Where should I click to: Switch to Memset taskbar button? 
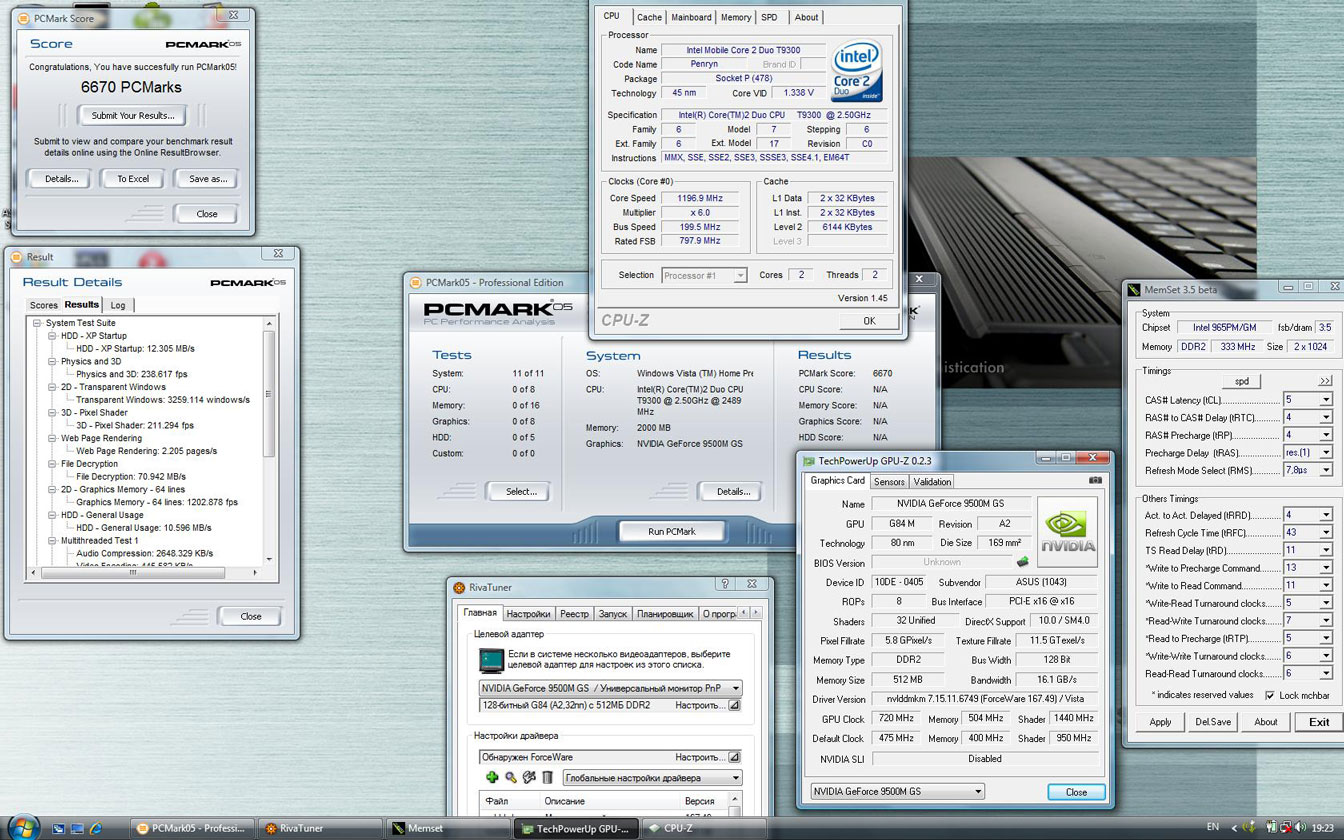[x=447, y=828]
